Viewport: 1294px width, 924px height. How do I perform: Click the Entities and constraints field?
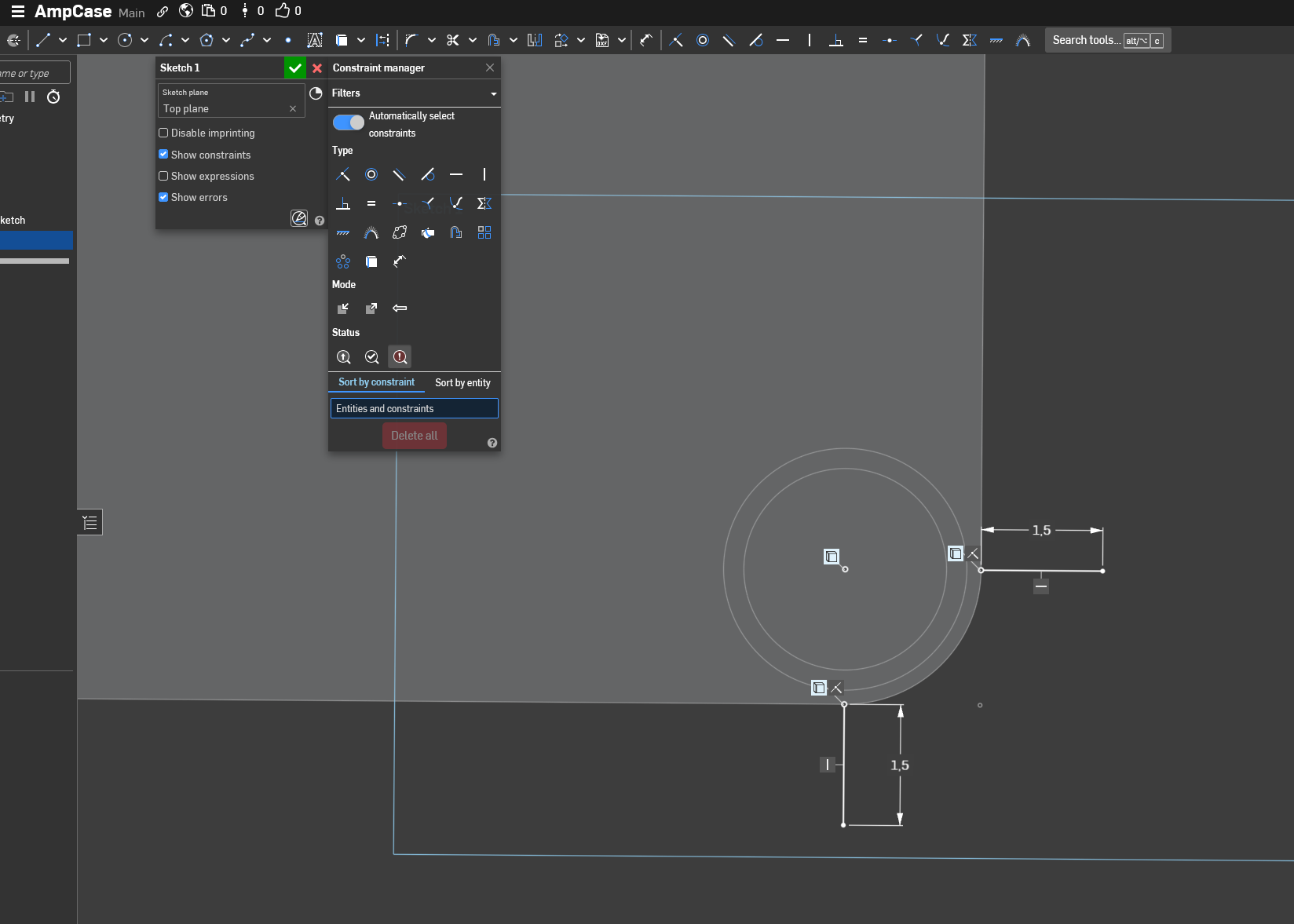(414, 409)
